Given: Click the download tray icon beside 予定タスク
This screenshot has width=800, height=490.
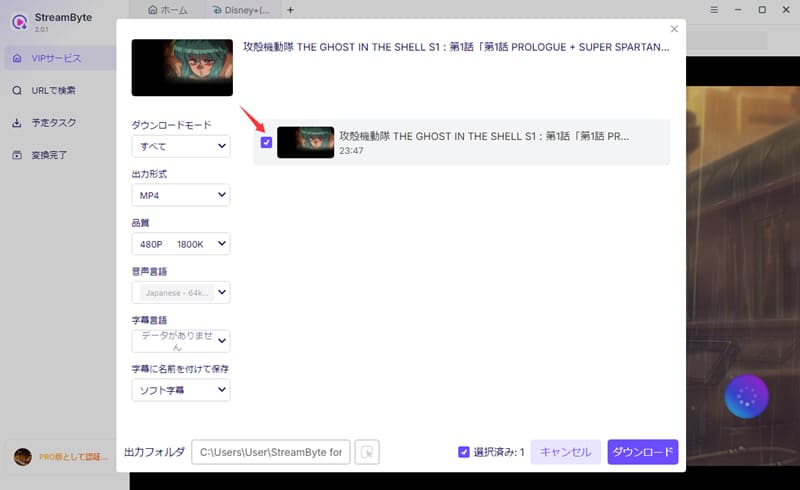Looking at the screenshot, I should point(17,122).
